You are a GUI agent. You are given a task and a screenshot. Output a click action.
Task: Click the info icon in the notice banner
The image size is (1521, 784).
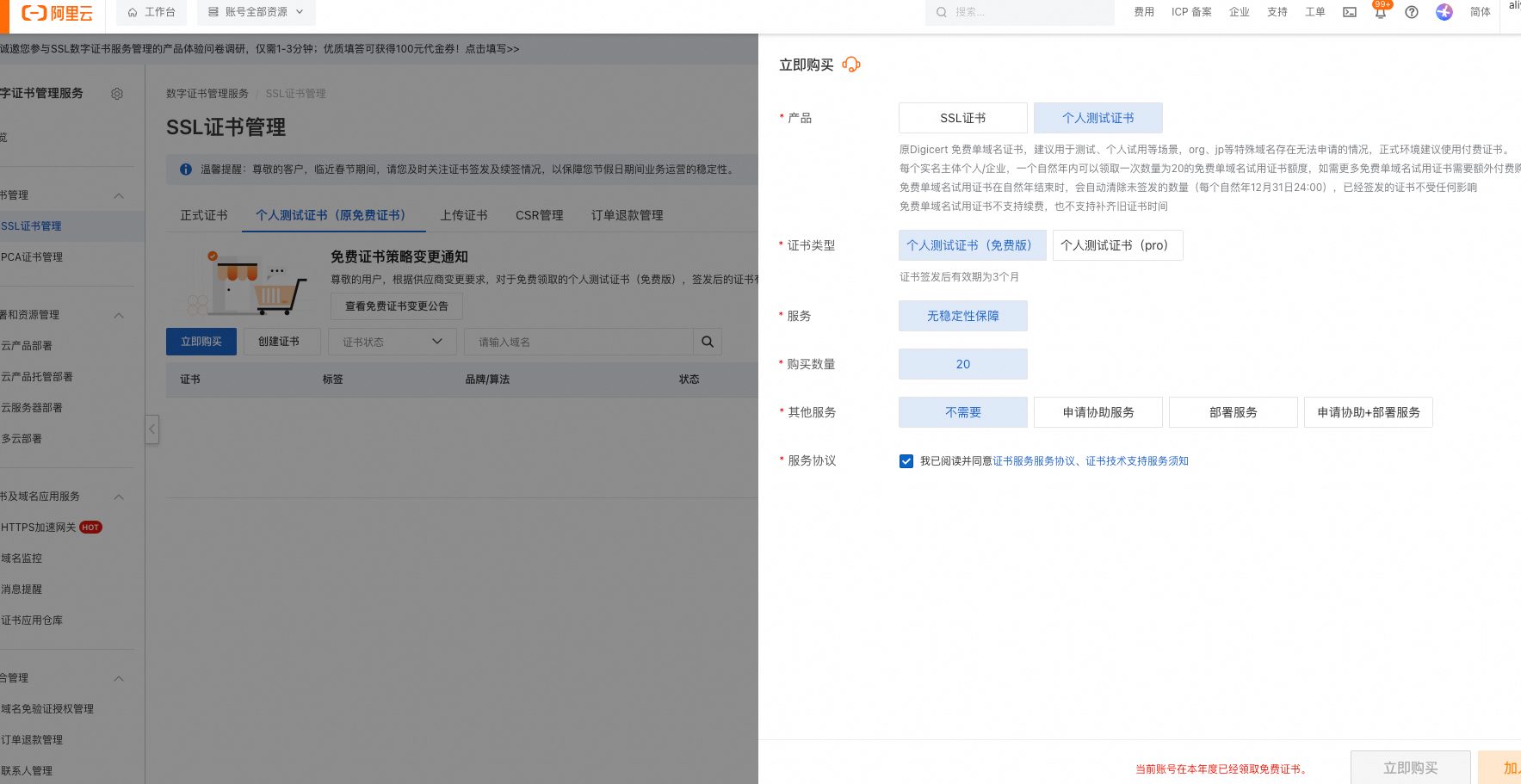click(x=185, y=170)
